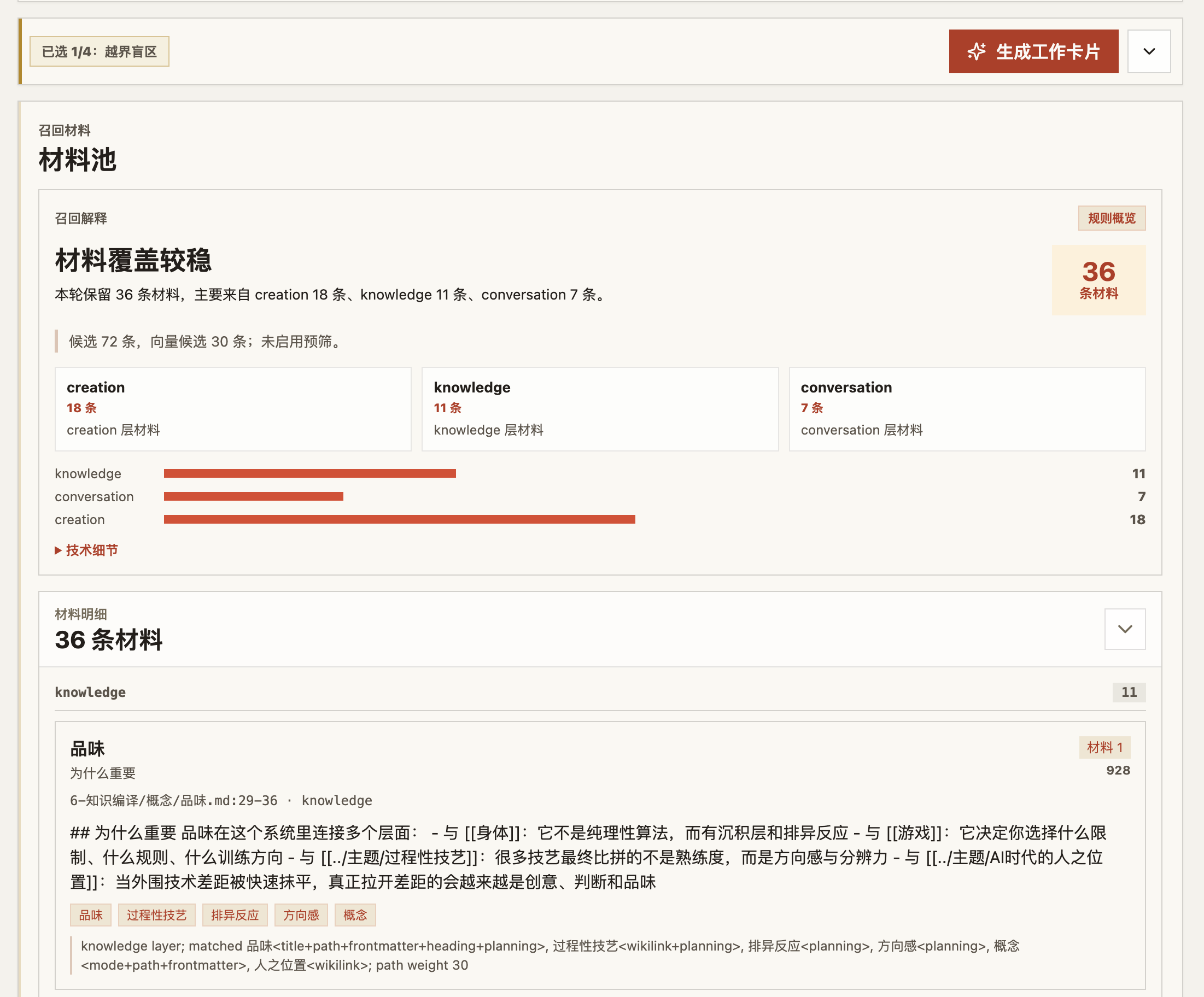This screenshot has width=1204, height=997.
Task: Click the creation bar in chart
Action: click(x=400, y=519)
